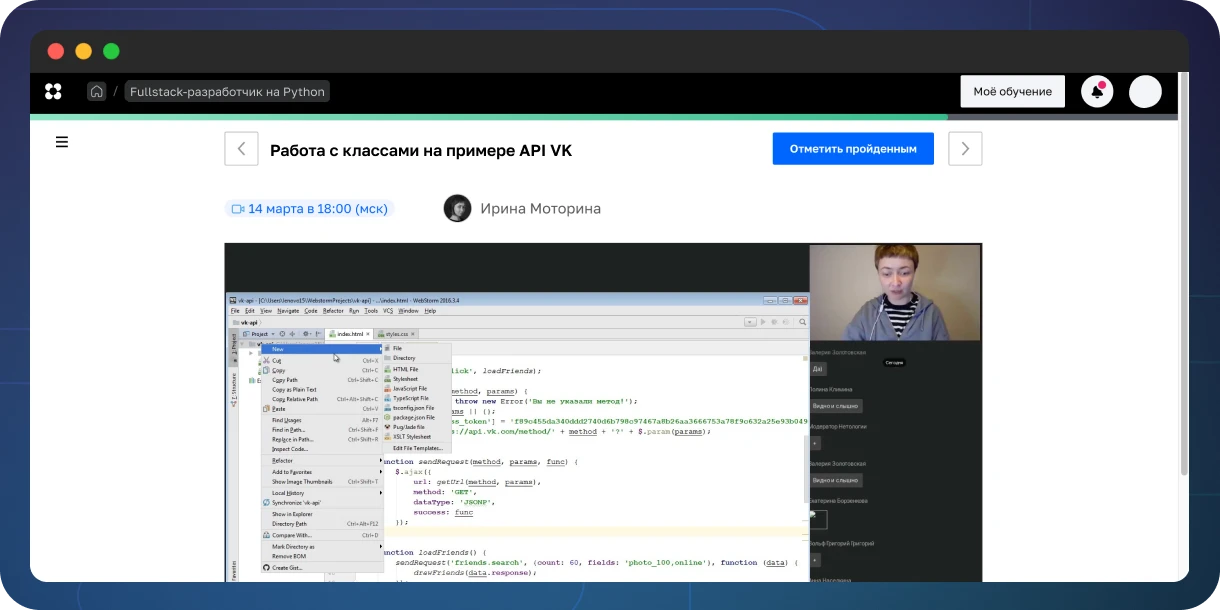Click the presenter webcam thumbnail

point(895,293)
